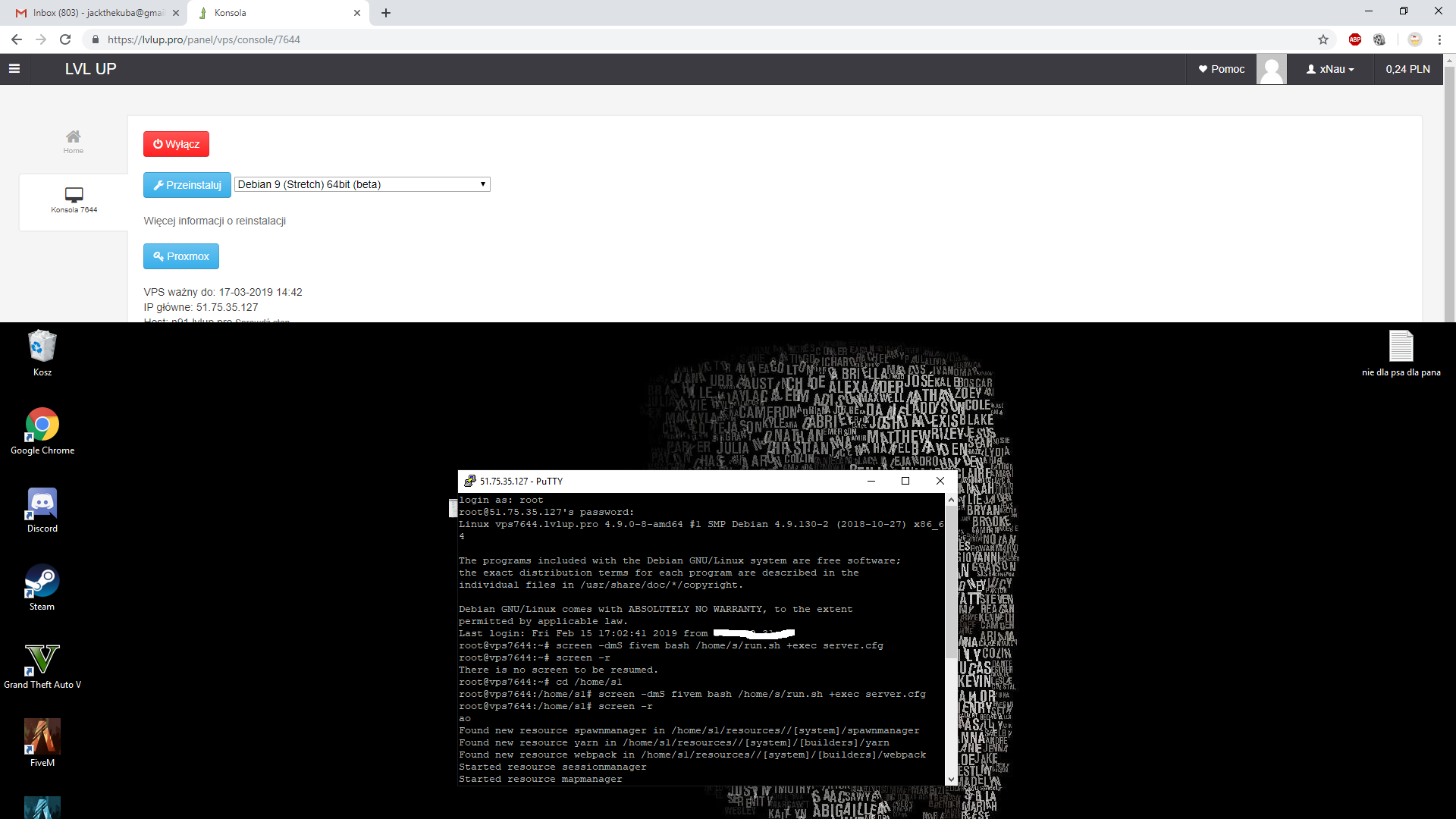1456x819 pixels.
Task: Open Konsola 7644 monitor icon
Action: tap(74, 195)
